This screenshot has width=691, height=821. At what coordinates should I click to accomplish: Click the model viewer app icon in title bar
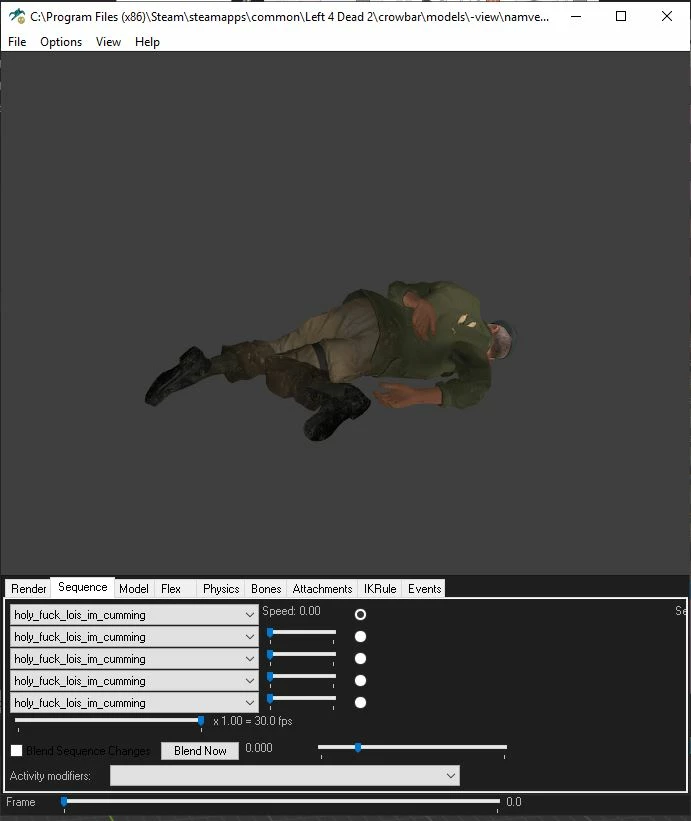[17, 16]
